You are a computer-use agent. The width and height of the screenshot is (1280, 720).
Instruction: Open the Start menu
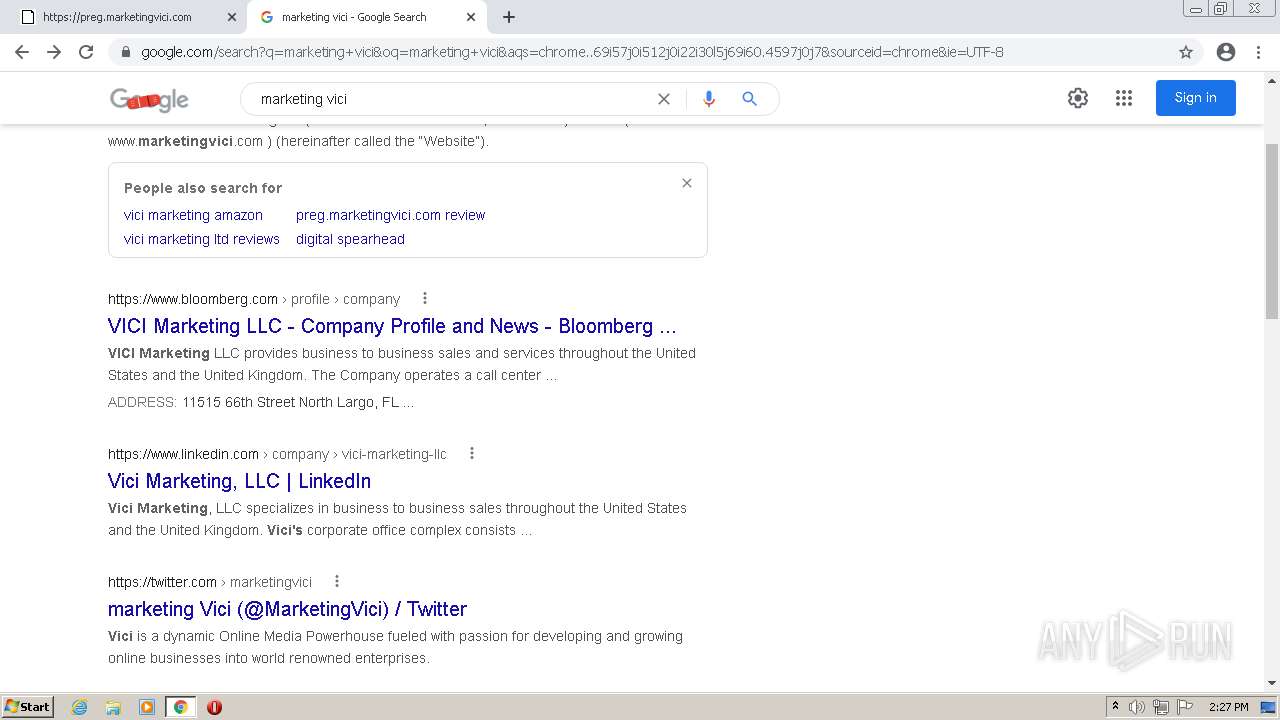pos(28,707)
